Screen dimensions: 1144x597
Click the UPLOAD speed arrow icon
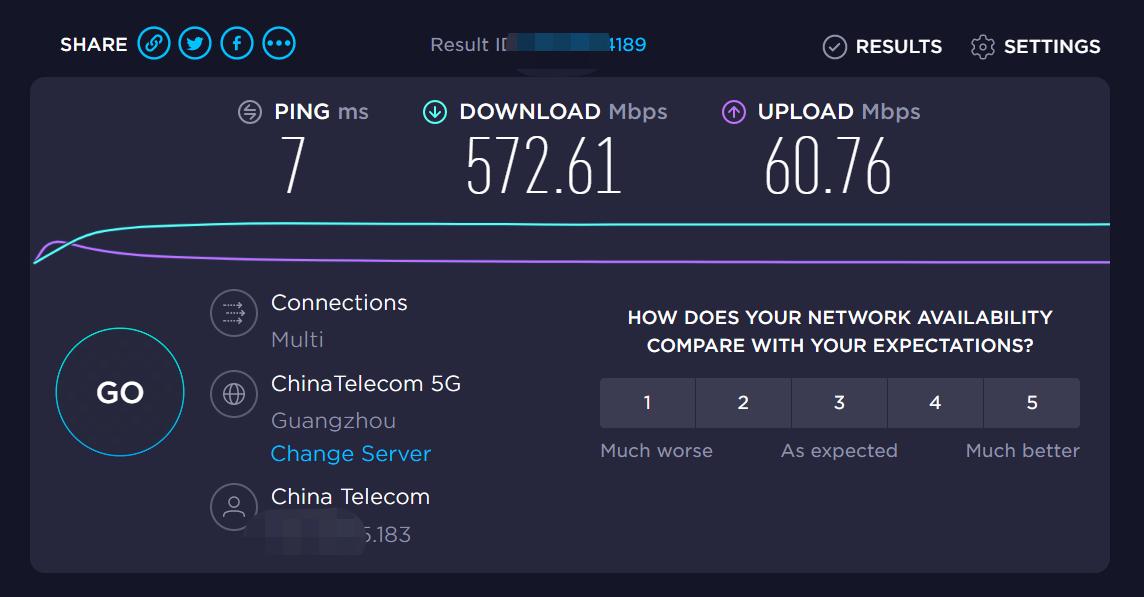point(731,112)
